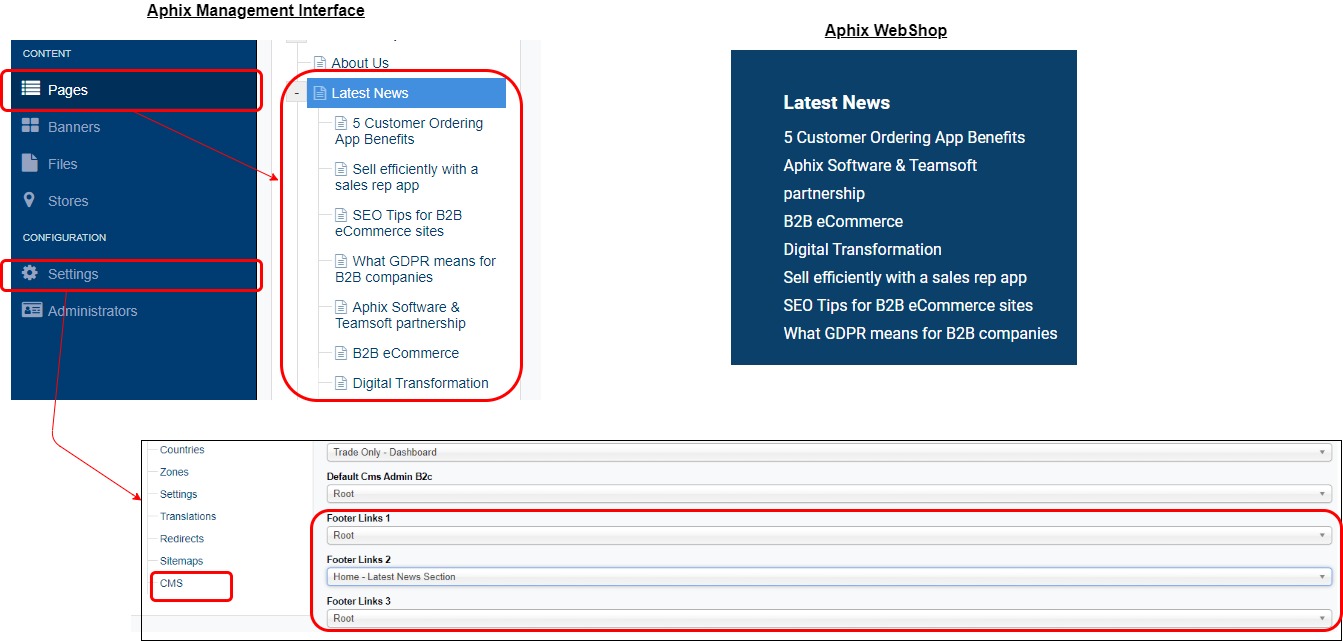Open the '5 Customer Ordering App Benefits' webshop link

[x=904, y=138]
